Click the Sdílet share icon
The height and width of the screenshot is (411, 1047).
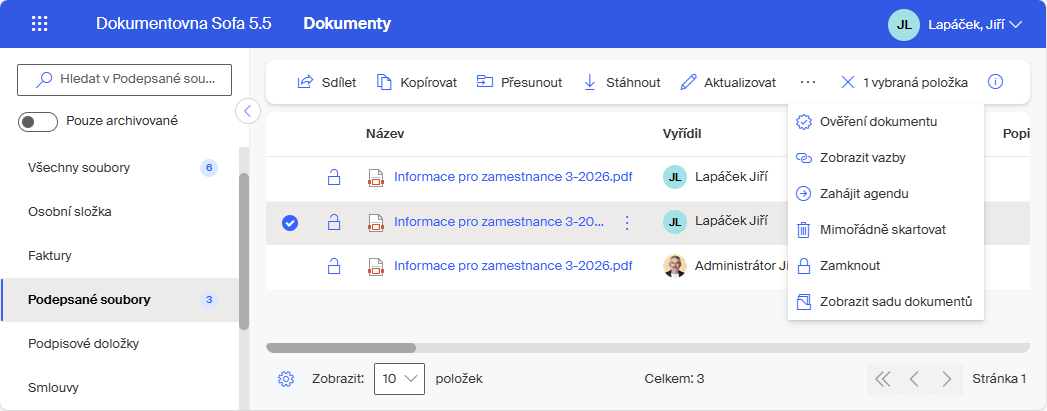(305, 82)
